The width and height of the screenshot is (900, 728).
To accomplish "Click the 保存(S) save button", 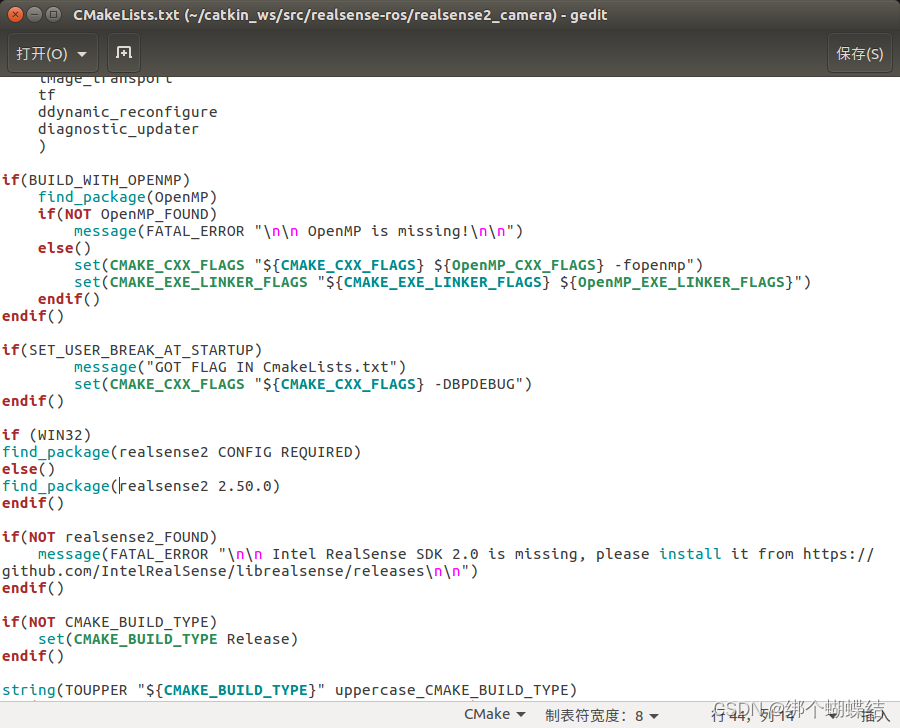I will point(859,53).
